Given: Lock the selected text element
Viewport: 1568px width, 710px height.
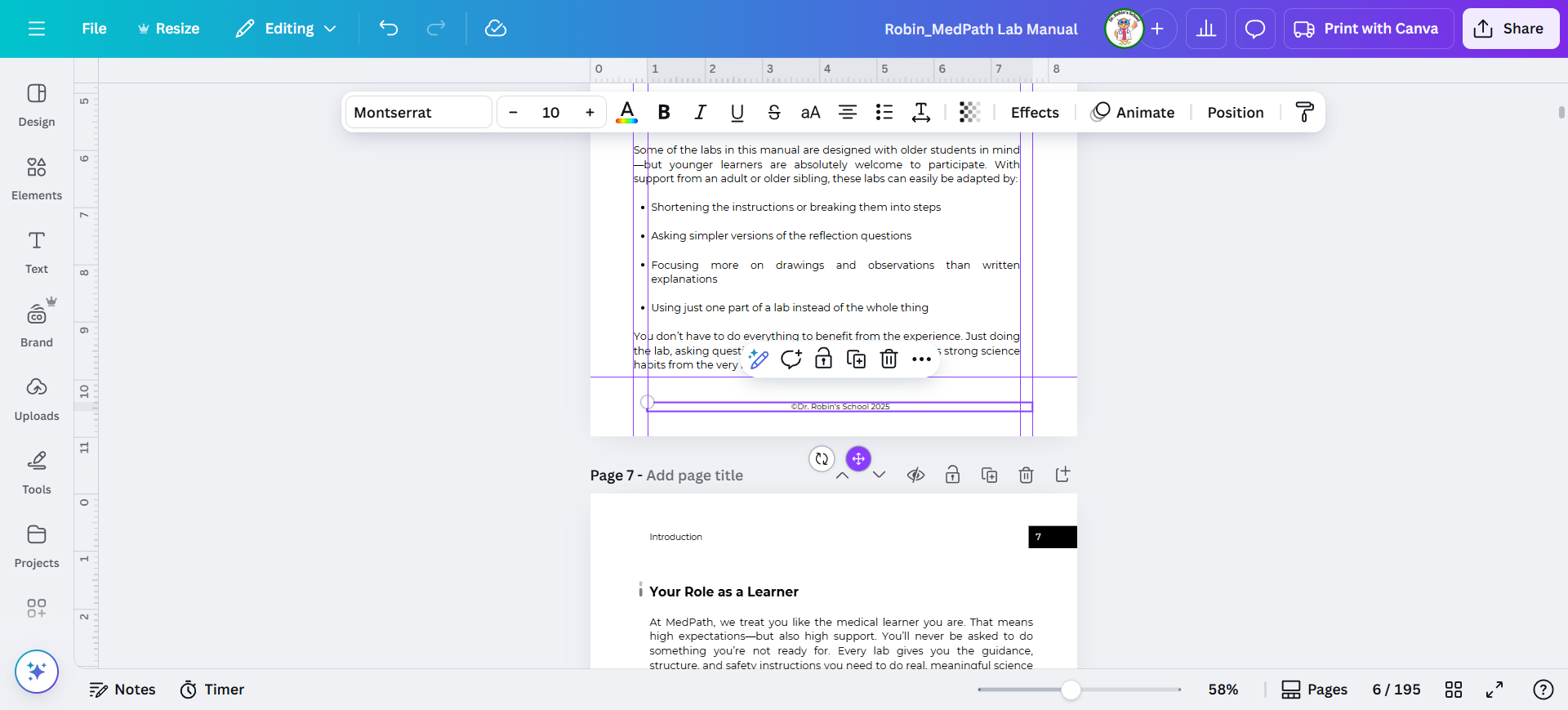Looking at the screenshot, I should pyautogui.click(x=823, y=359).
